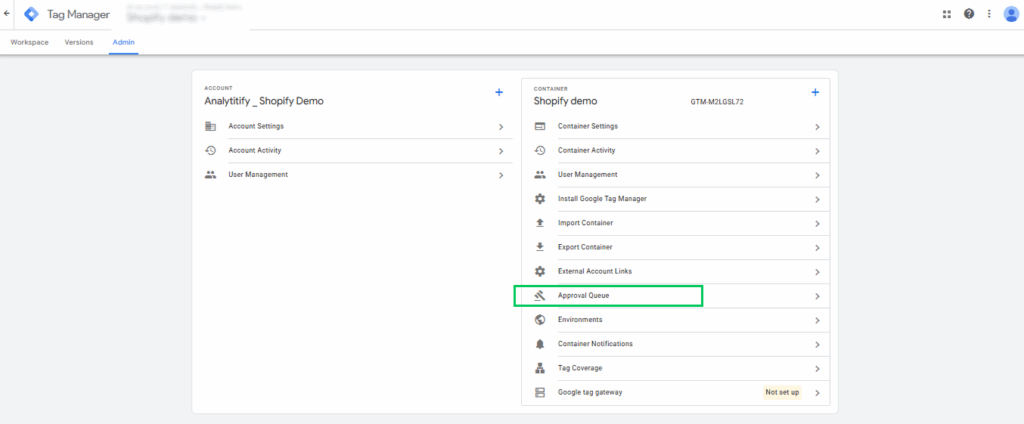Open External Account Links entry
The width and height of the screenshot is (1024, 424).
coord(595,271)
